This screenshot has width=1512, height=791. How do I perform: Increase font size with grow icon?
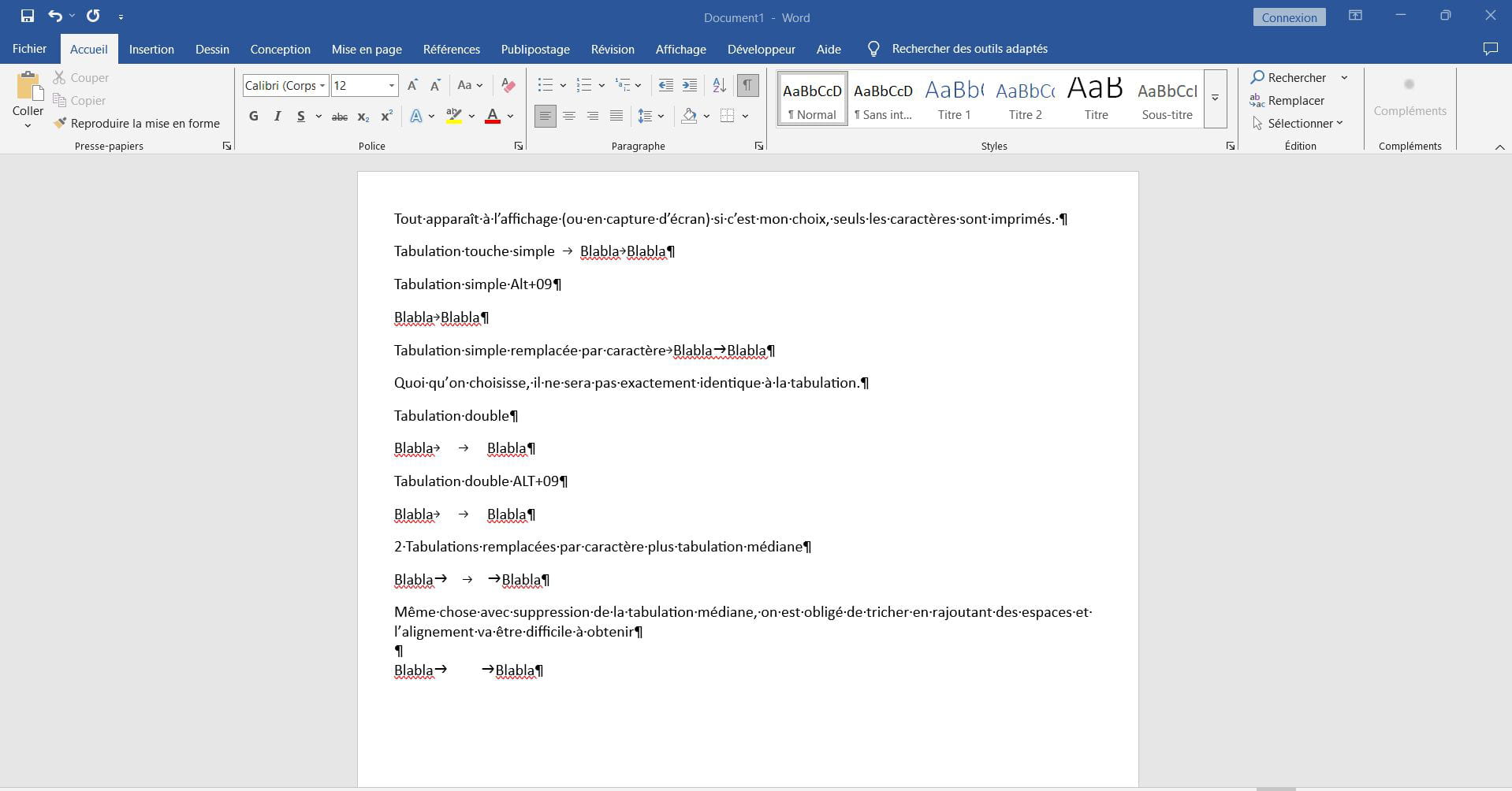(412, 85)
